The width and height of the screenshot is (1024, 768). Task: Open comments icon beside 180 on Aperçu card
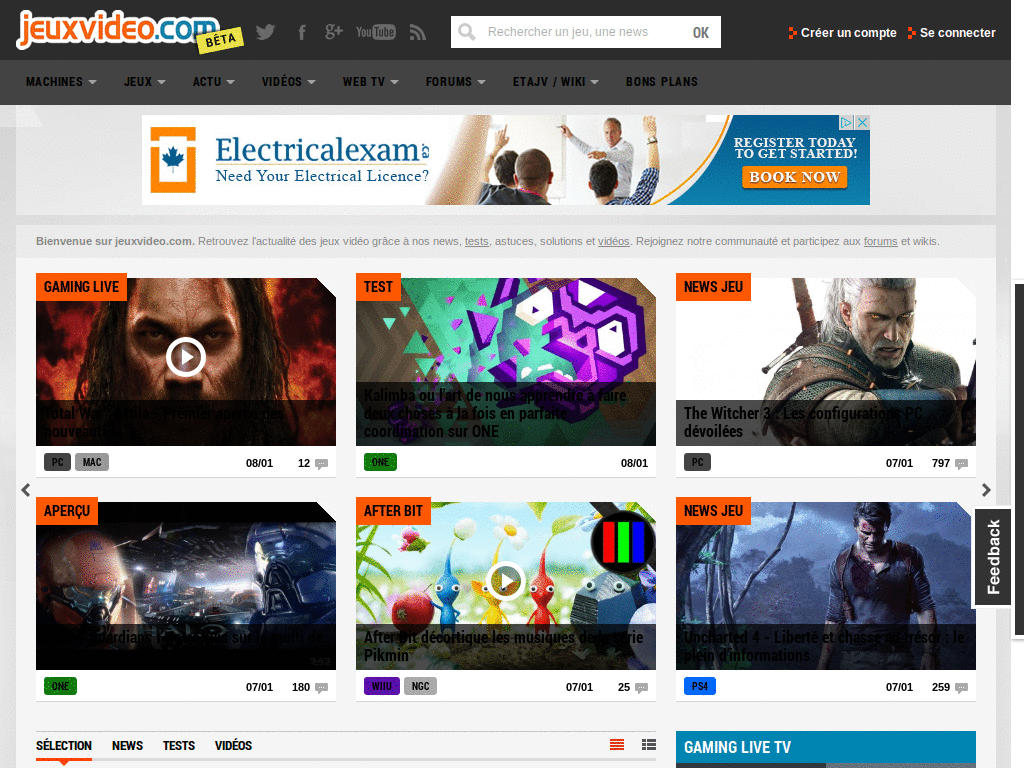click(321, 688)
